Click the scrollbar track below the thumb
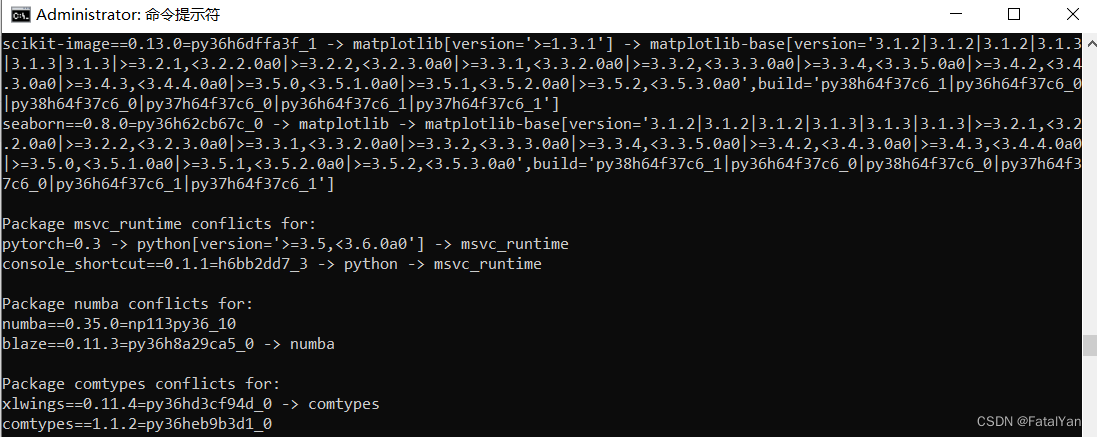This screenshot has height=437, width=1097. [1089, 396]
